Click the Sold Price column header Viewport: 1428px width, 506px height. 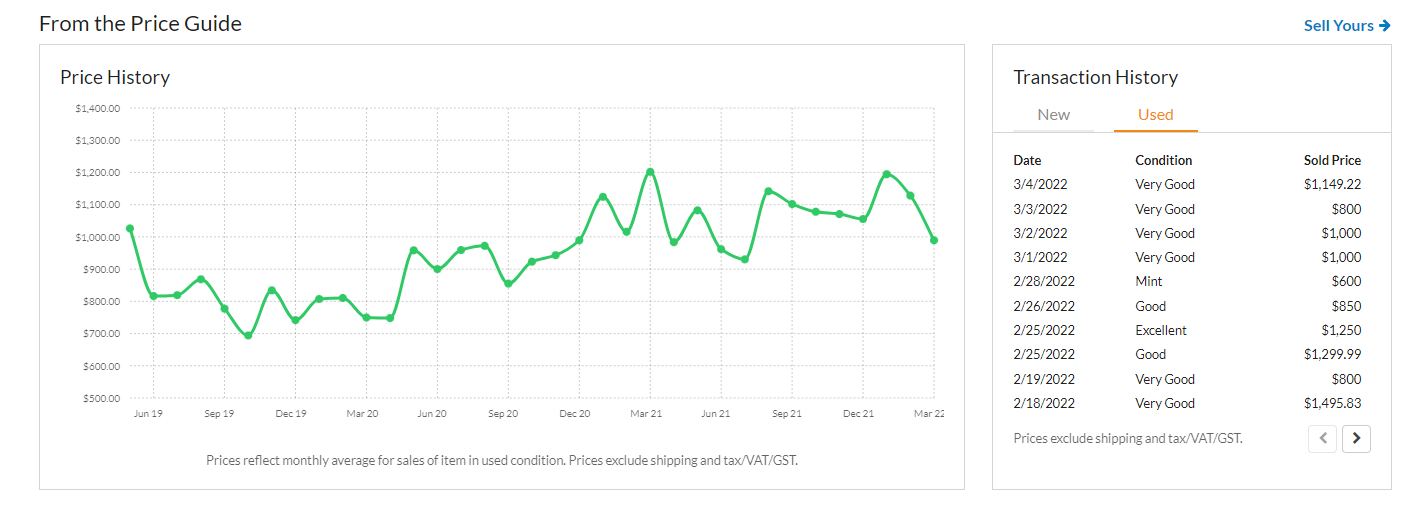pyautogui.click(x=1332, y=160)
